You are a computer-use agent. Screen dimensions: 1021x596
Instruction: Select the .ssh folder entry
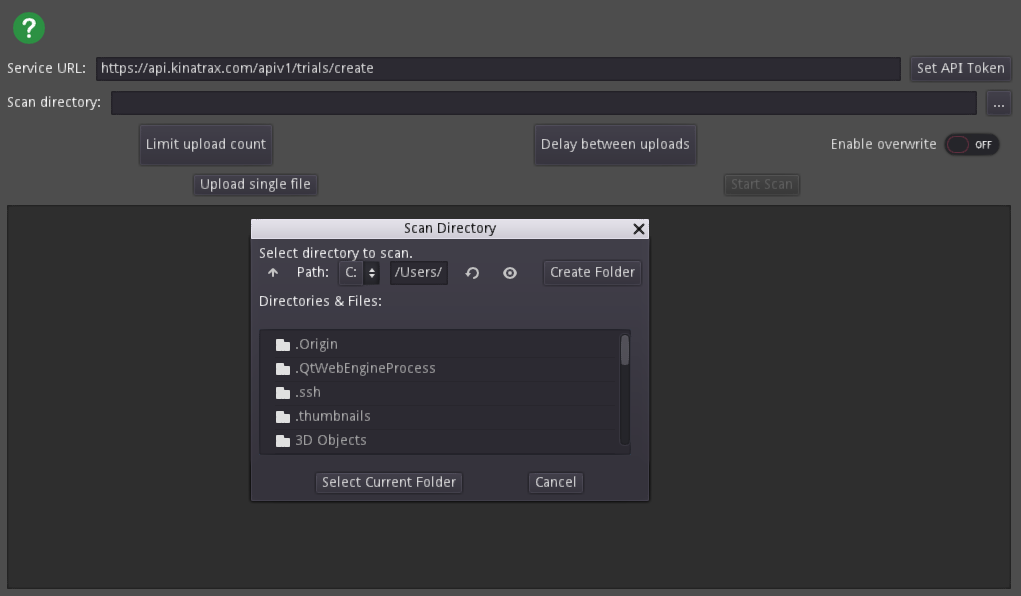[308, 392]
